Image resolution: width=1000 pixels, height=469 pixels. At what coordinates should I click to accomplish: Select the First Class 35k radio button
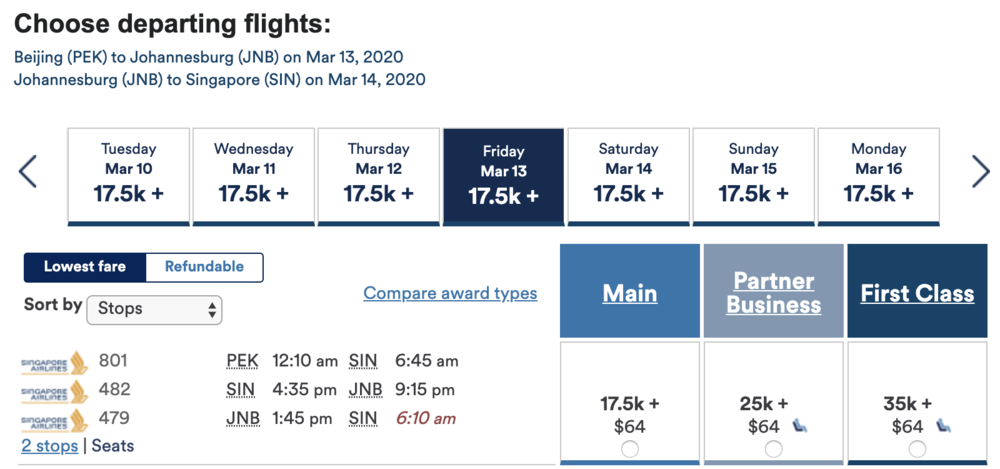[917, 449]
